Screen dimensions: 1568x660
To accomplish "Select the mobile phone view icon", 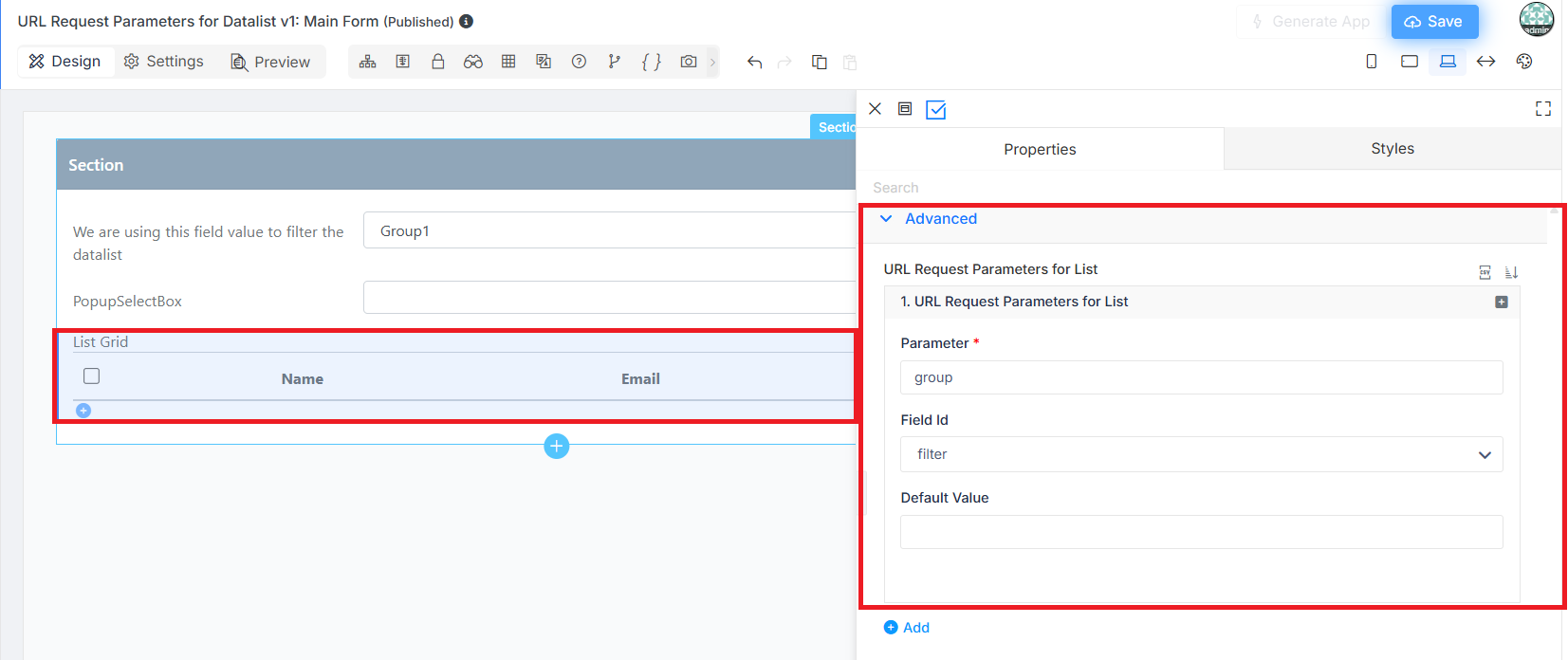I will point(1372,62).
